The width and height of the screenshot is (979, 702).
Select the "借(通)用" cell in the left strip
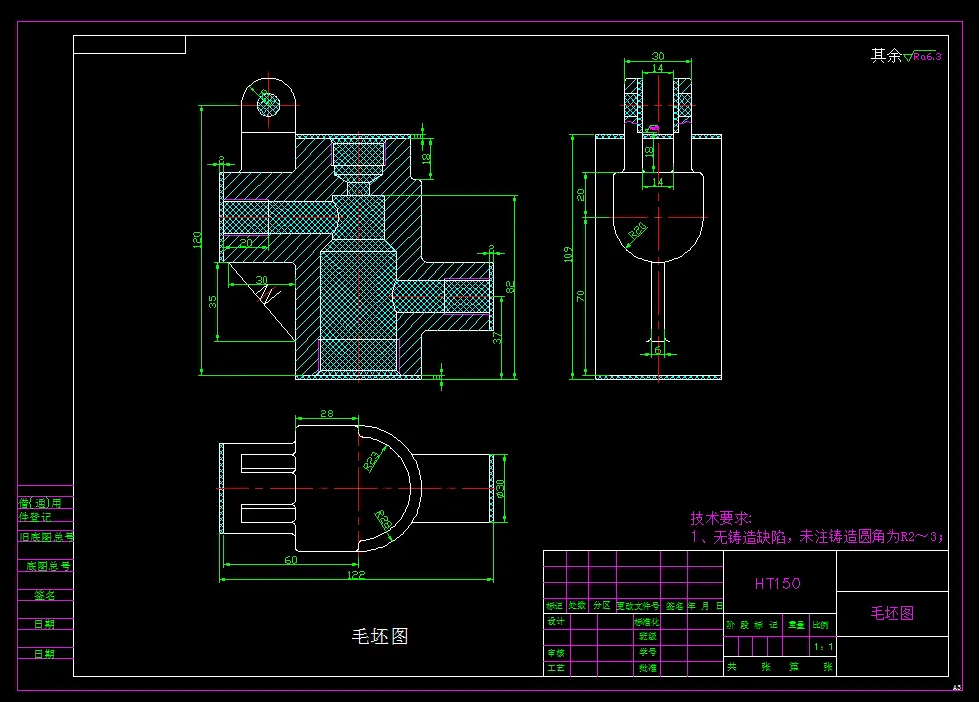point(40,503)
